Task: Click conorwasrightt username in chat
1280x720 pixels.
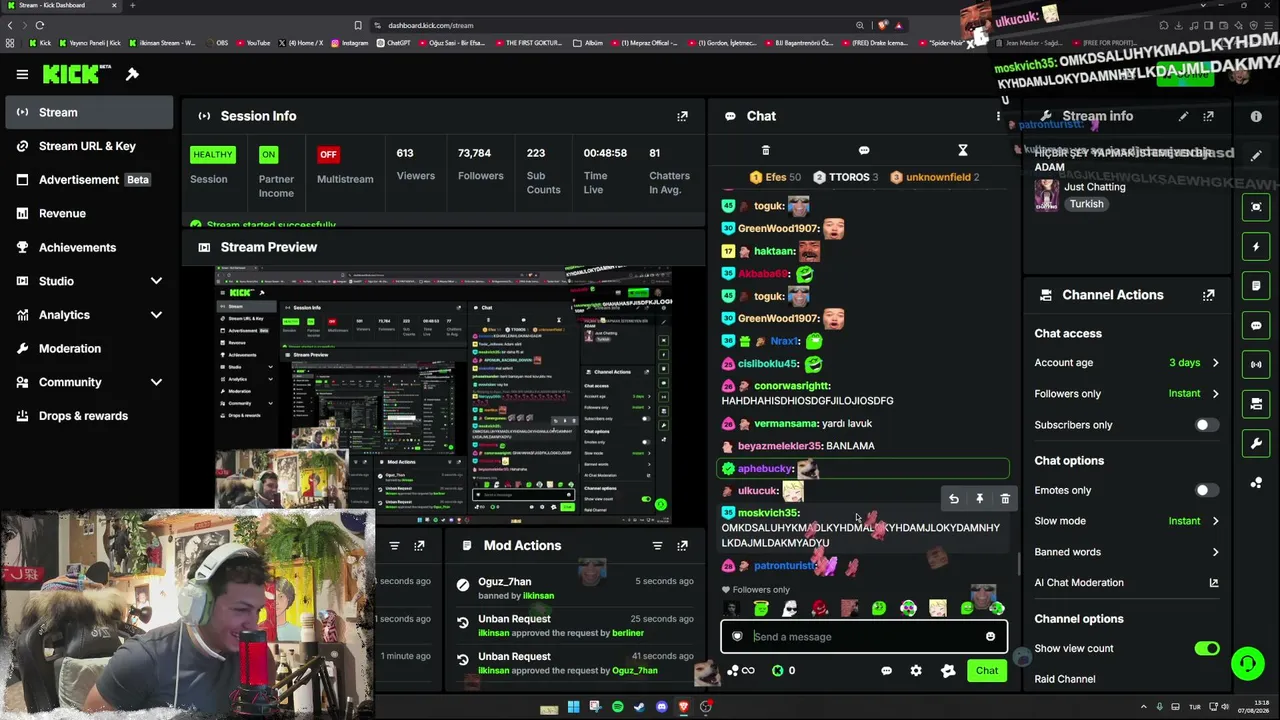Action: (791, 386)
